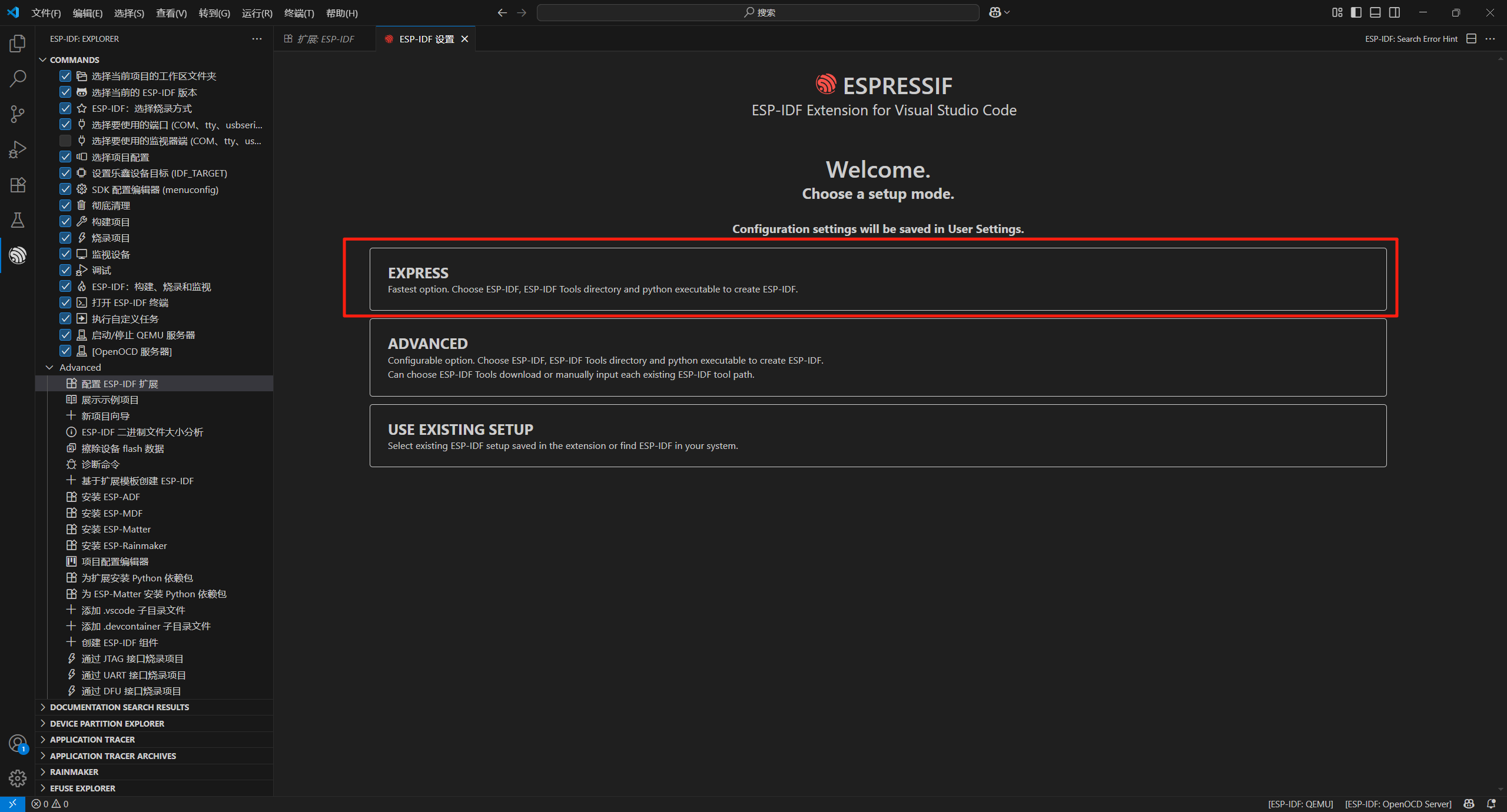Open the Extensions view icon
The width and height of the screenshot is (1507, 812).
[x=18, y=185]
